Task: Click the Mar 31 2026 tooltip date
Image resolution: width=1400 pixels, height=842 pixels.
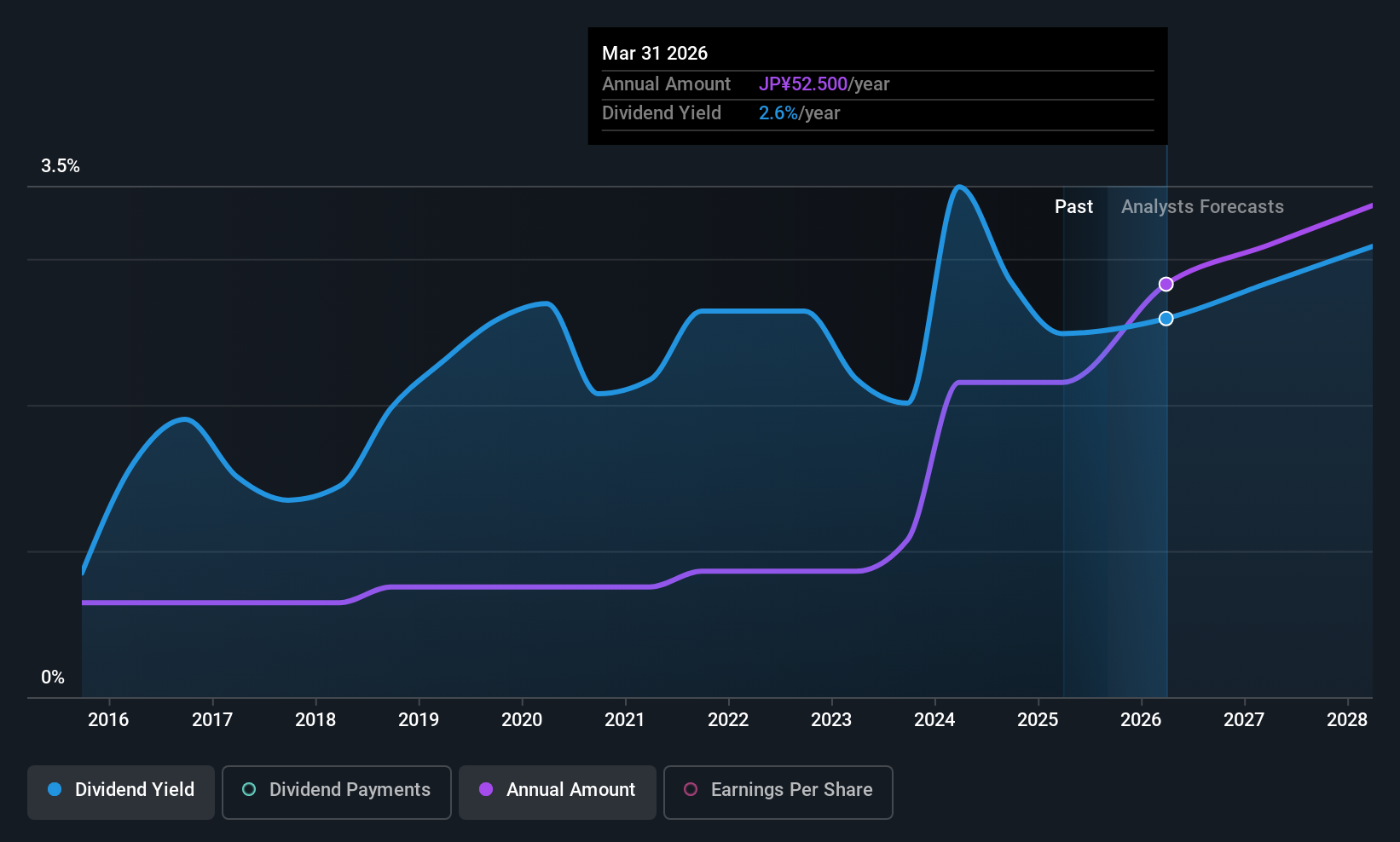Action: pyautogui.click(x=655, y=53)
